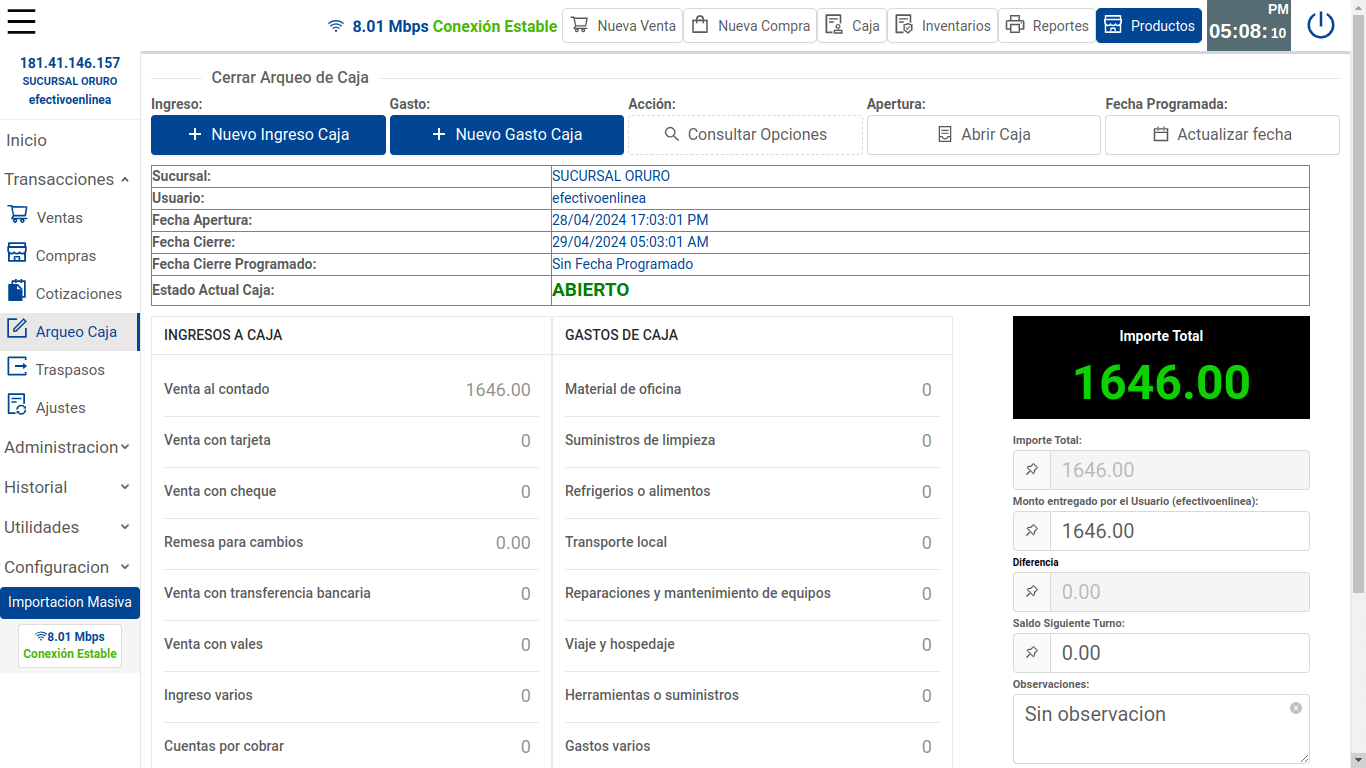The width and height of the screenshot is (1366, 768).
Task: Click Fecha Cierre value 29/04/2024
Action: coord(630,242)
